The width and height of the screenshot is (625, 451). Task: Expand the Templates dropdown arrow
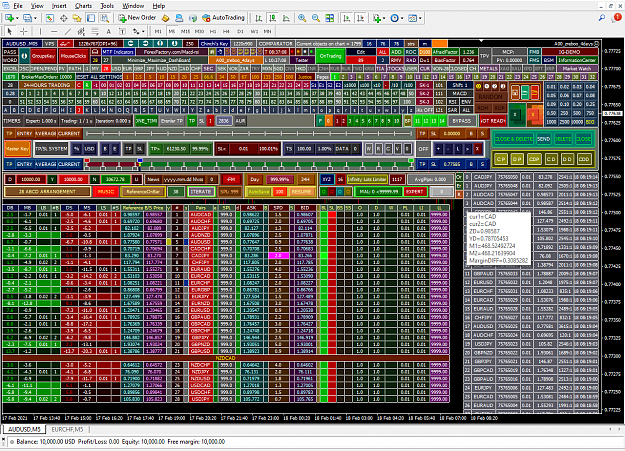coord(420,18)
